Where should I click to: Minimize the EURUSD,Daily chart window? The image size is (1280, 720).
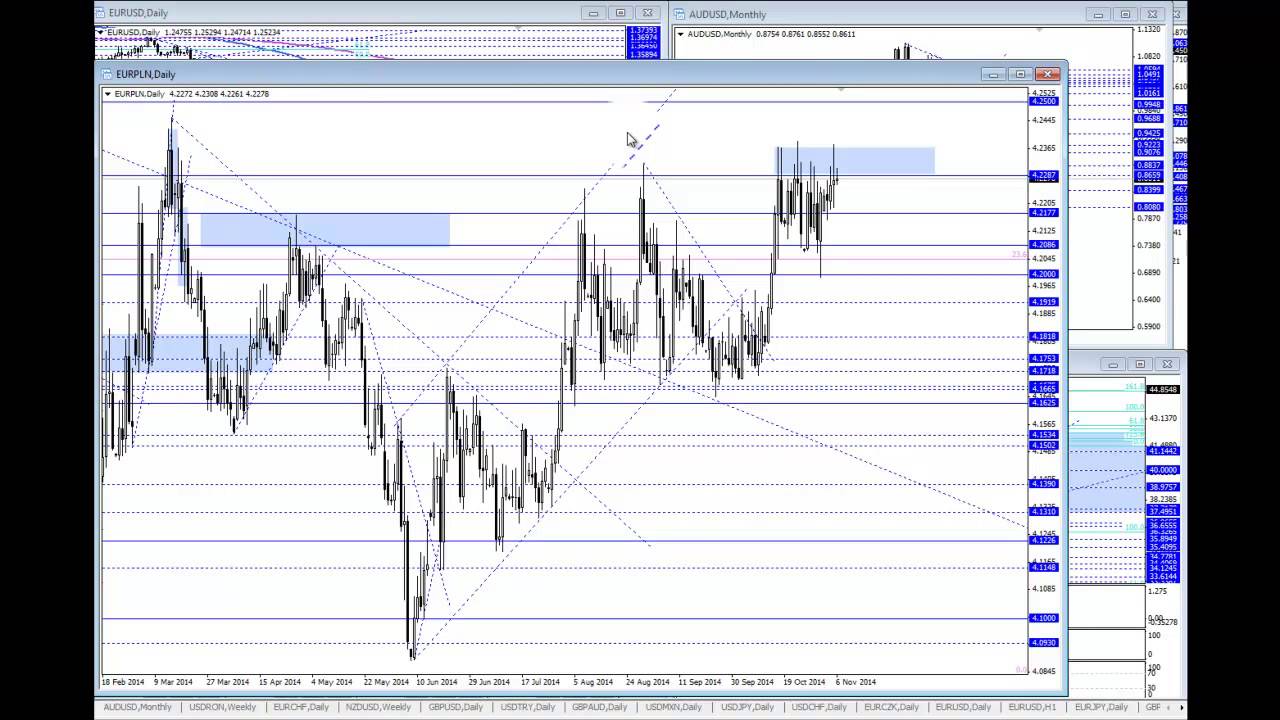[x=594, y=13]
